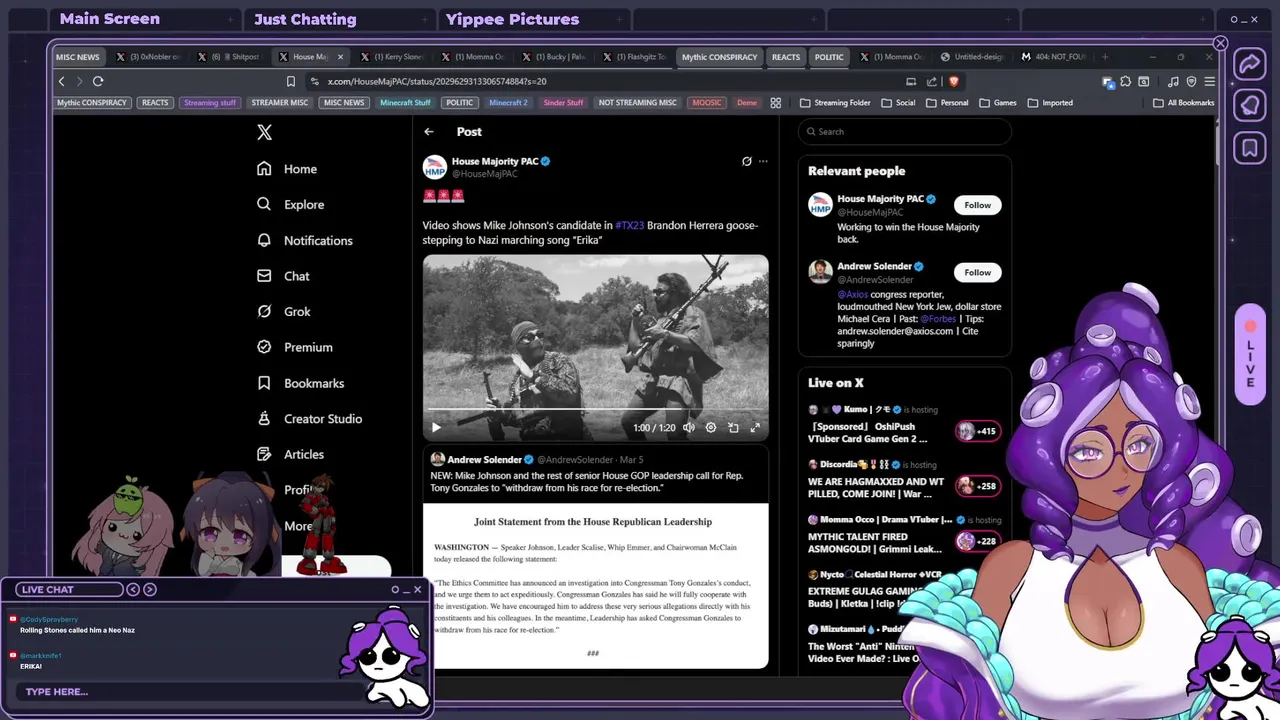Go to Home in X sidebar
Screen dimensions: 1280x720
pos(287,169)
